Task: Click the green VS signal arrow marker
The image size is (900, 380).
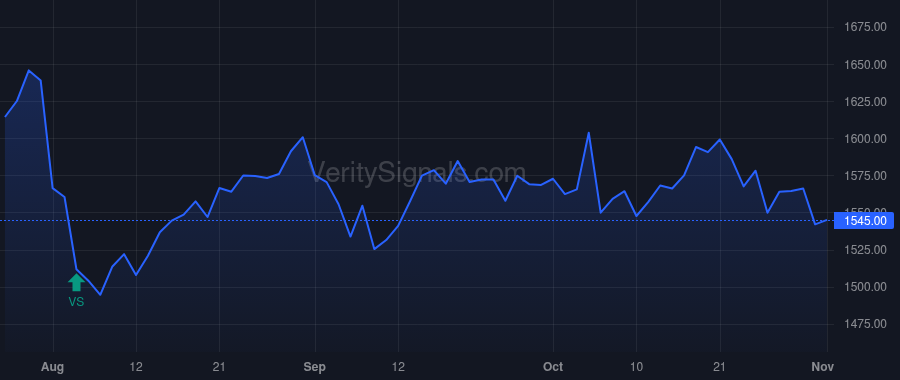Action: [76, 282]
